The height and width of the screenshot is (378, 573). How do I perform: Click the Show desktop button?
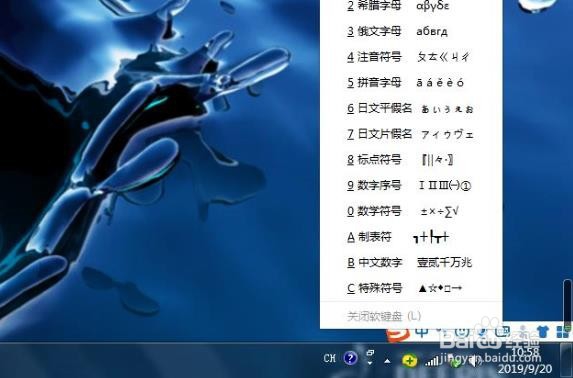click(566, 360)
